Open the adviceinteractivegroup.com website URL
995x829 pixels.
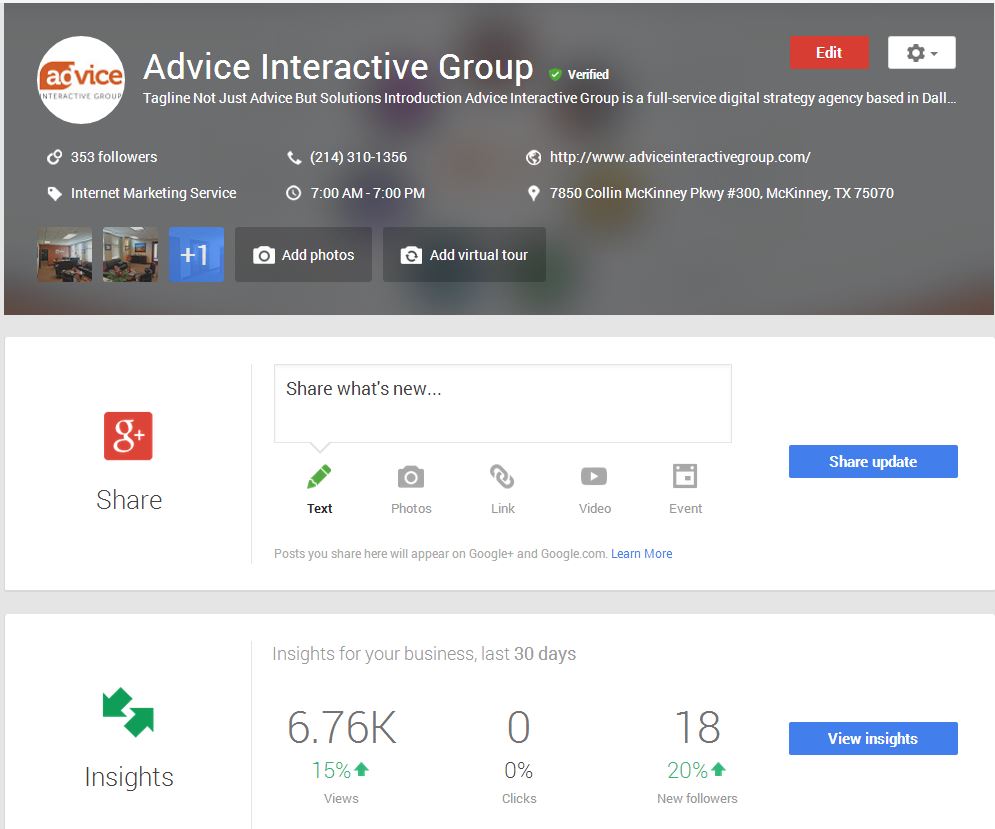tap(680, 157)
